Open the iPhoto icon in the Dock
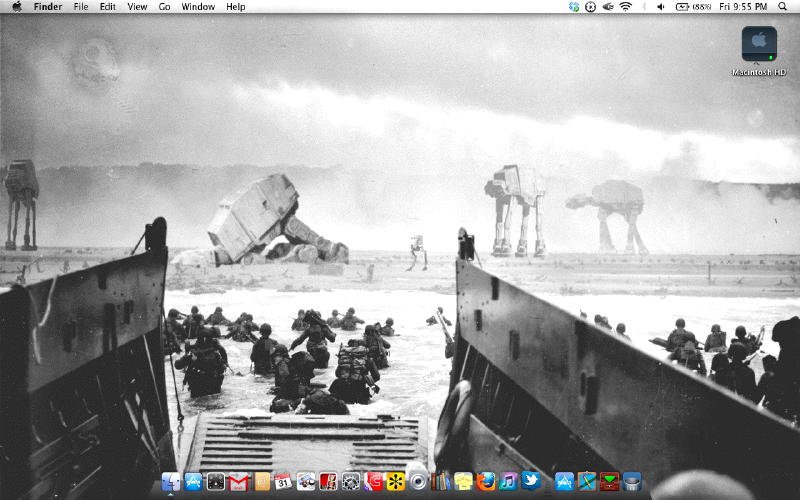 coord(306,481)
